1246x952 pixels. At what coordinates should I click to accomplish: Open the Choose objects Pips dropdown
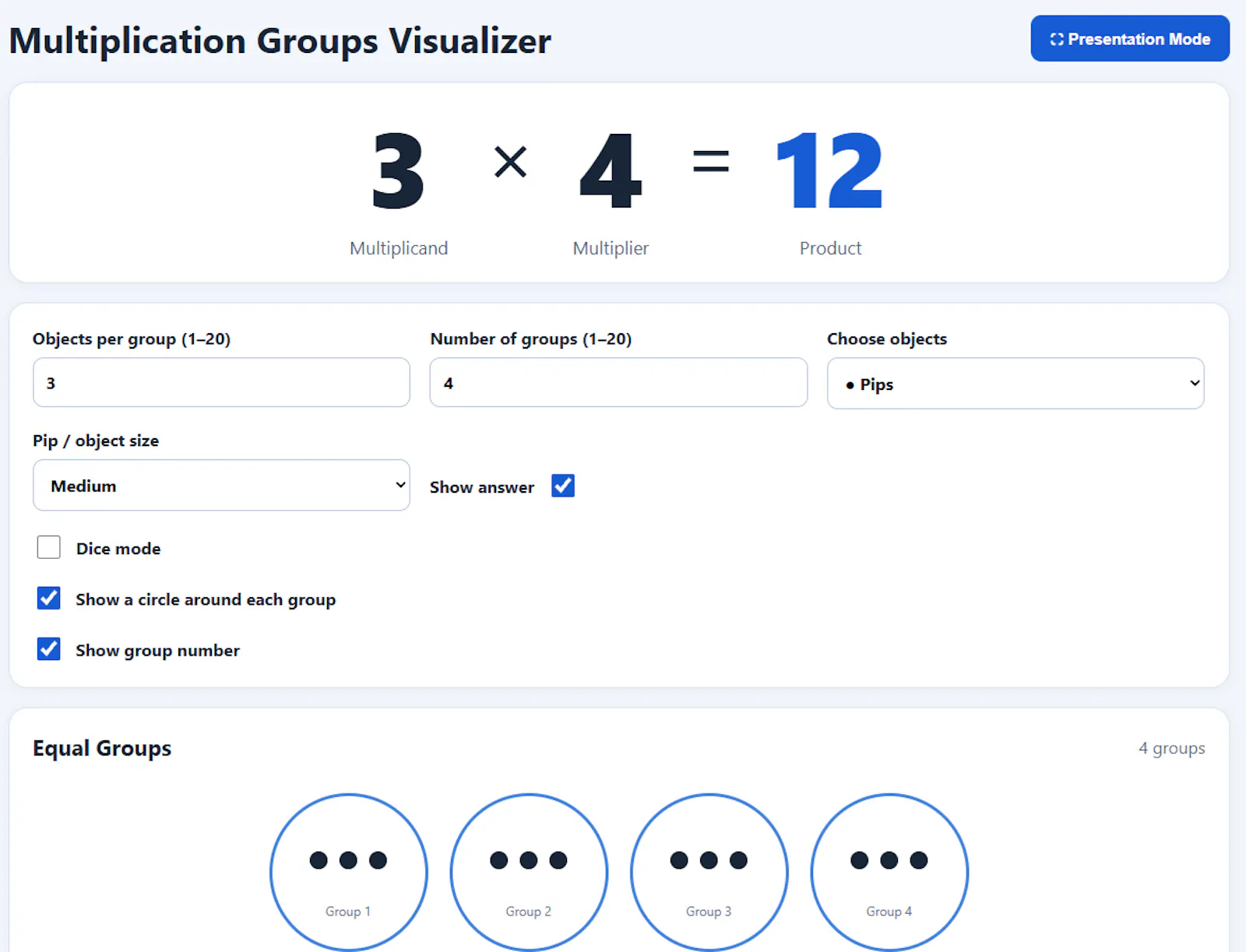tap(1015, 383)
